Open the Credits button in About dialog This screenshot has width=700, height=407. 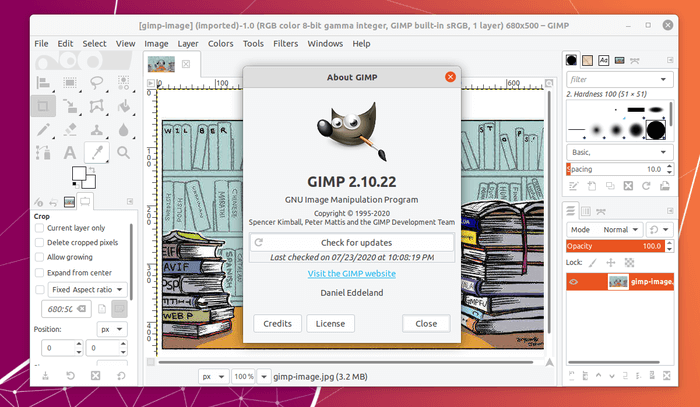click(x=277, y=324)
